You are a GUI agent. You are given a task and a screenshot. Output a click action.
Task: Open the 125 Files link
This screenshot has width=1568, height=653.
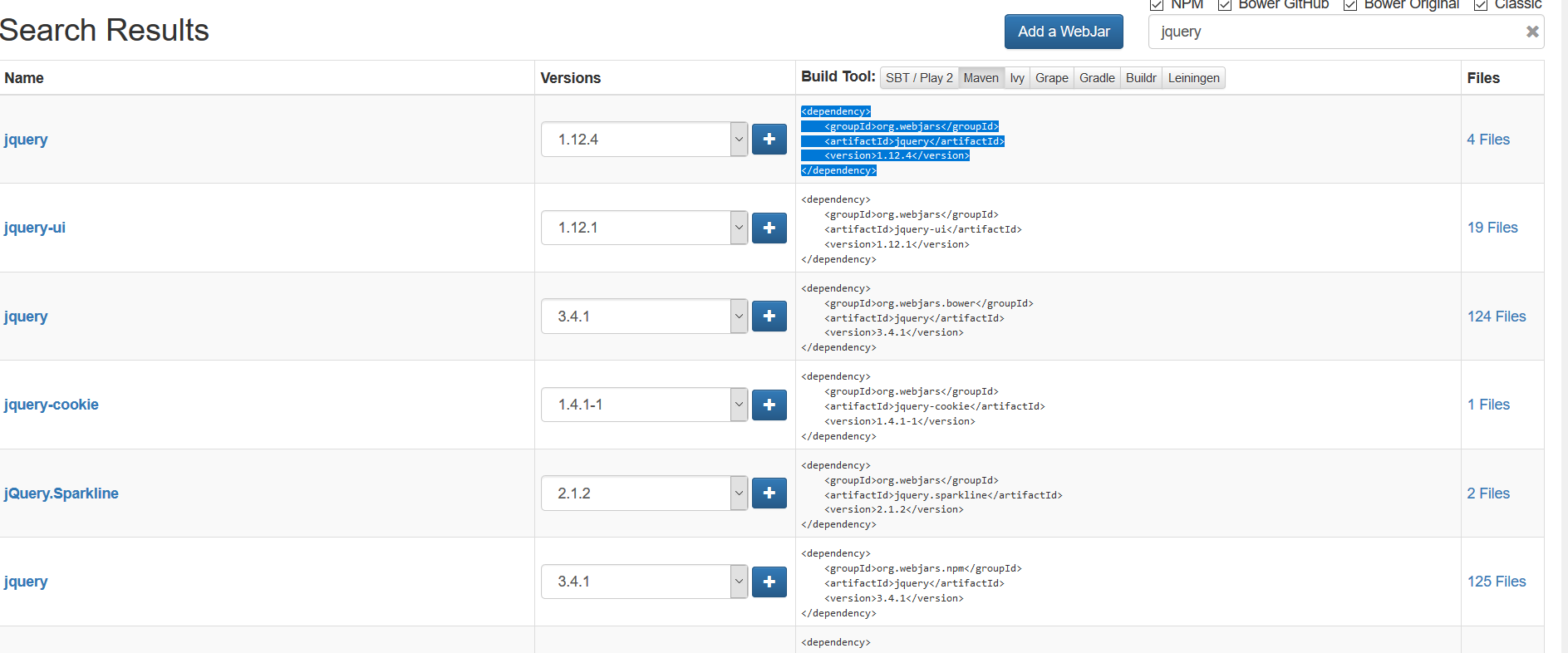pos(1497,582)
